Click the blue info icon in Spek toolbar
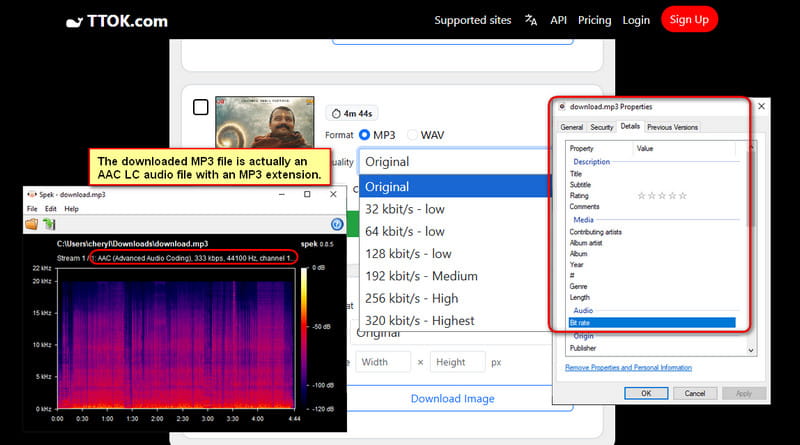800x445 pixels. click(x=337, y=224)
